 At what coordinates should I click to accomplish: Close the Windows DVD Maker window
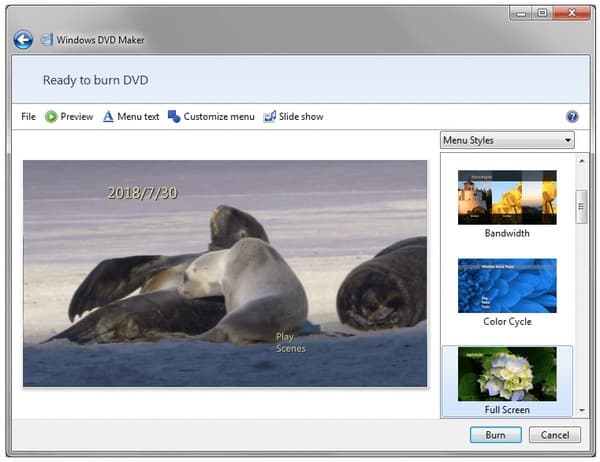tap(572, 13)
